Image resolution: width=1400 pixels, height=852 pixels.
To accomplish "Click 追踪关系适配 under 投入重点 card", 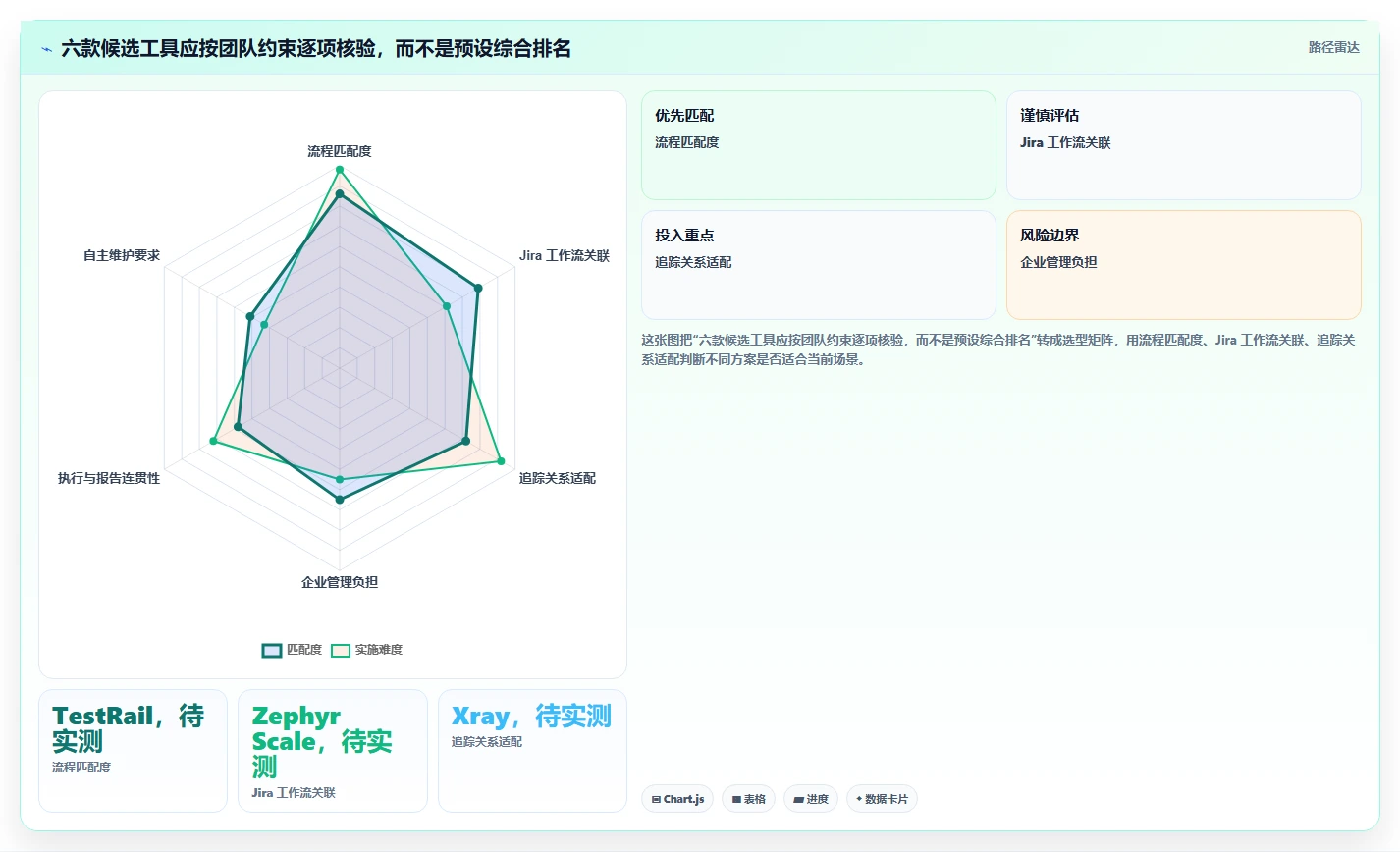I will 693,262.
